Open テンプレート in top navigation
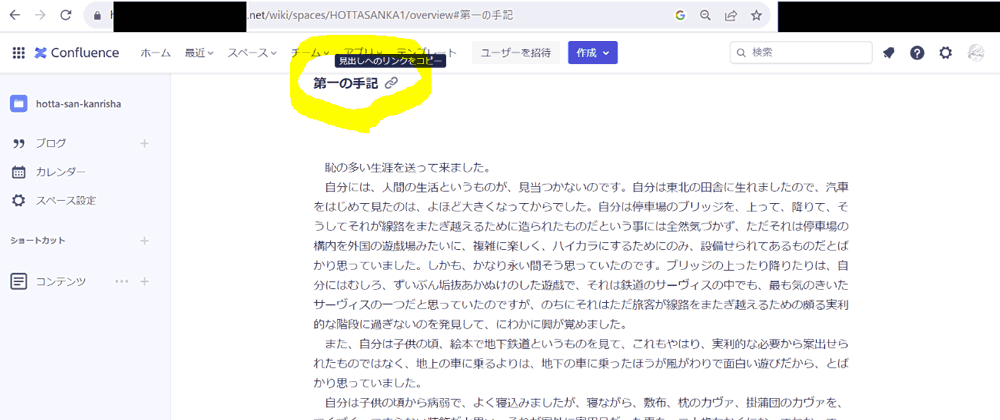The width and height of the screenshot is (1000, 420). (x=426, y=53)
